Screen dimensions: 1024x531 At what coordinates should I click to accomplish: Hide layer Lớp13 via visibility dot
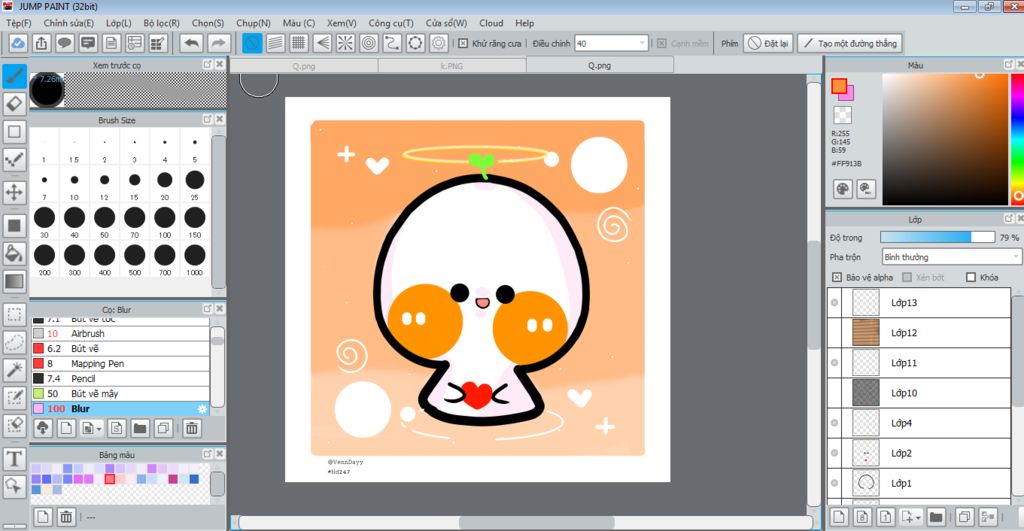click(835, 302)
